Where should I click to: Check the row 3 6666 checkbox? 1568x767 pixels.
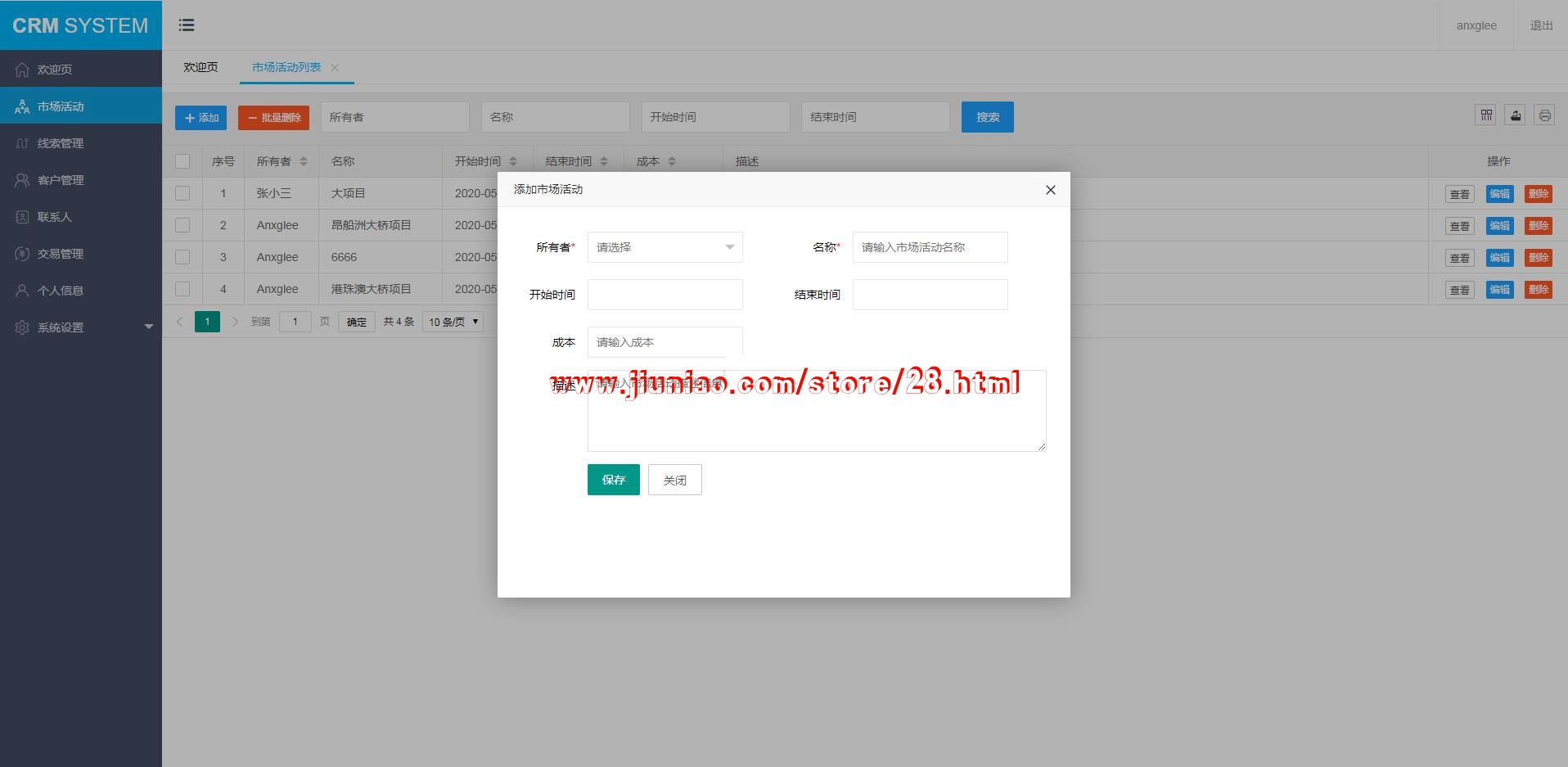182,257
